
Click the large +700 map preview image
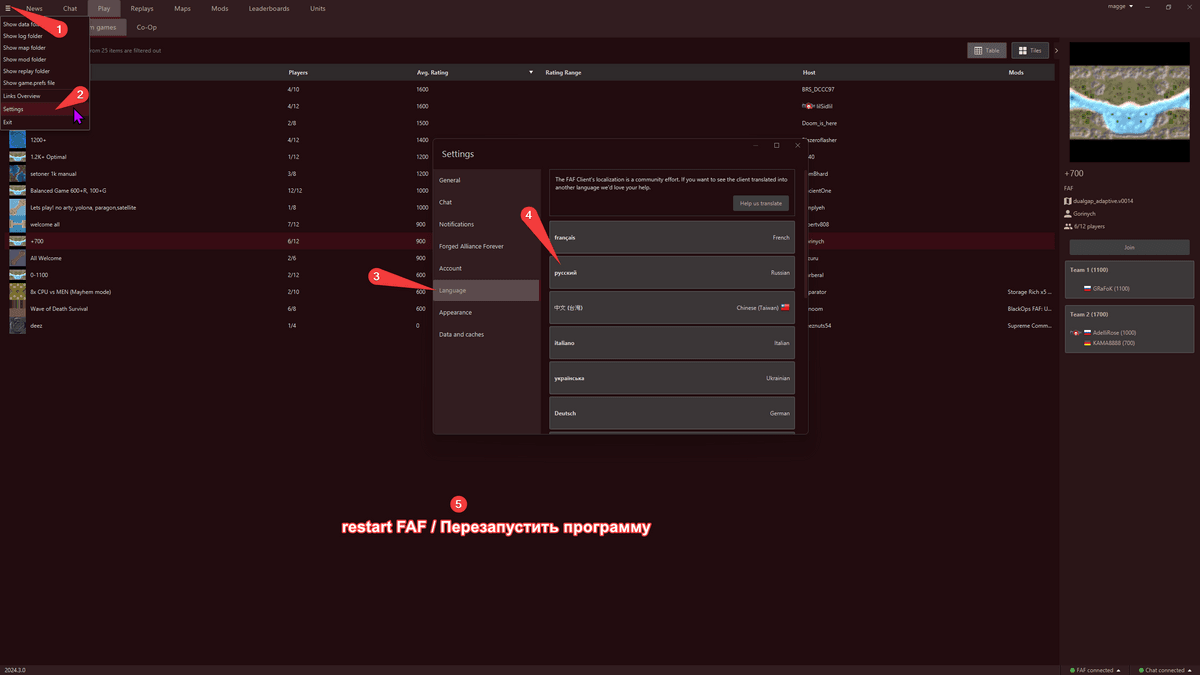tap(1132, 102)
